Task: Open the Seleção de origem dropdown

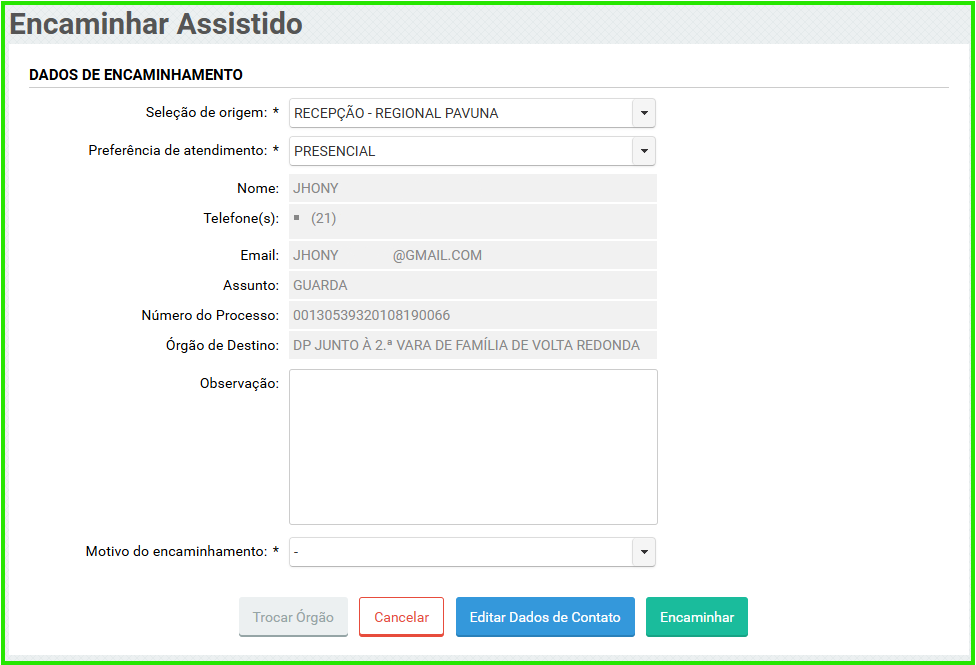Action: click(472, 113)
